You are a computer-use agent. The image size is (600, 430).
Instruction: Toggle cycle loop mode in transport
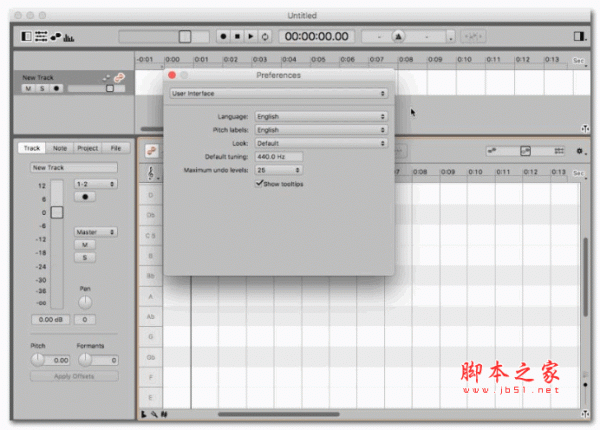point(265,36)
